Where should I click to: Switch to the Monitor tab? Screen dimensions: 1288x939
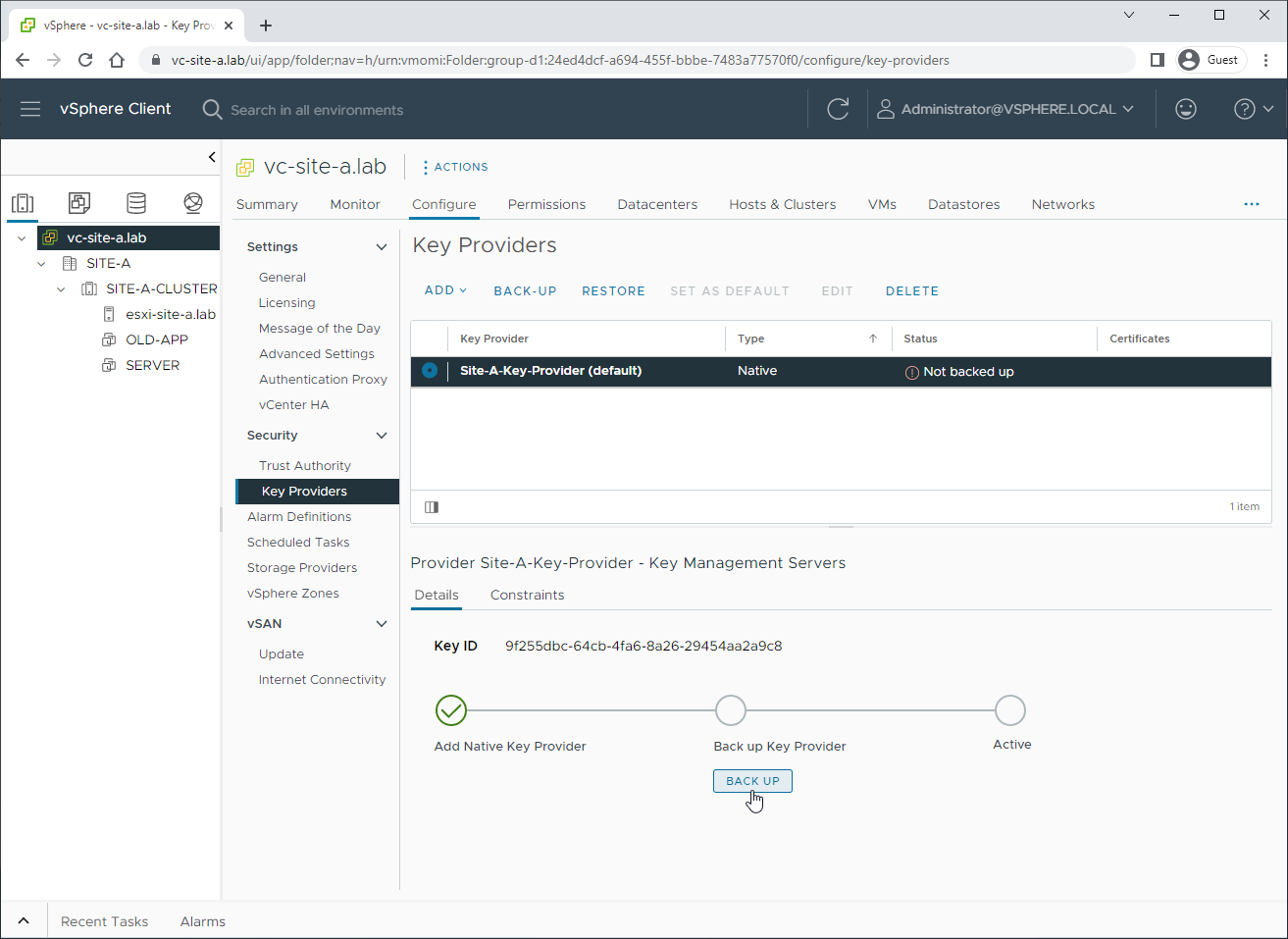click(x=355, y=204)
